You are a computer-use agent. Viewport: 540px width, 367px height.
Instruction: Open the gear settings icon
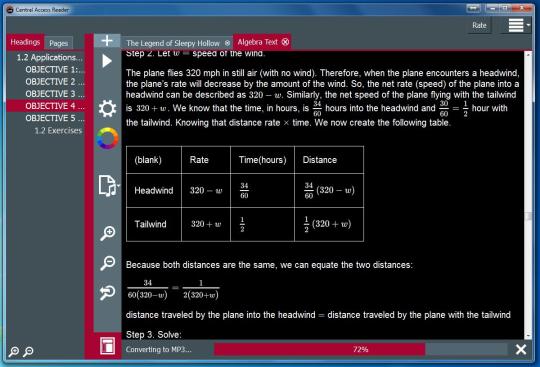[107, 109]
